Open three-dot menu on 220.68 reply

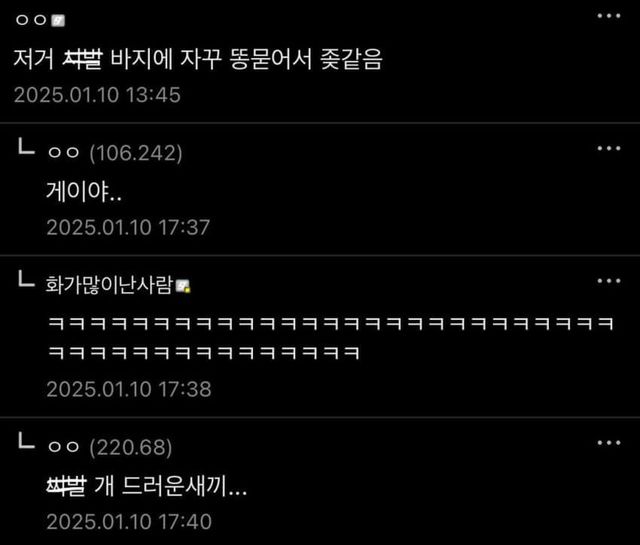[x=609, y=443]
